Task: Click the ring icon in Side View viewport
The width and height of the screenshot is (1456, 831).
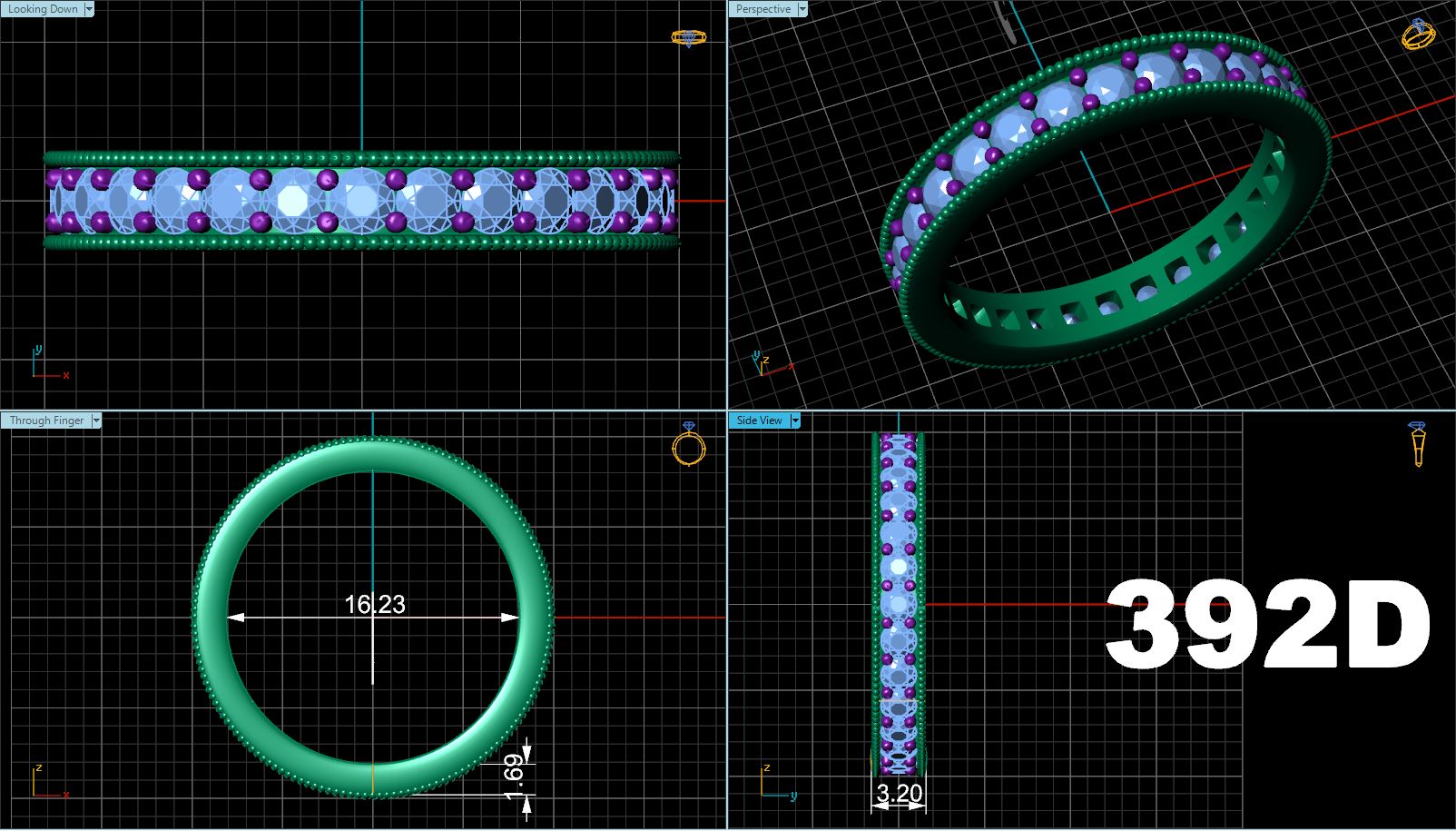Action: coord(1418,443)
